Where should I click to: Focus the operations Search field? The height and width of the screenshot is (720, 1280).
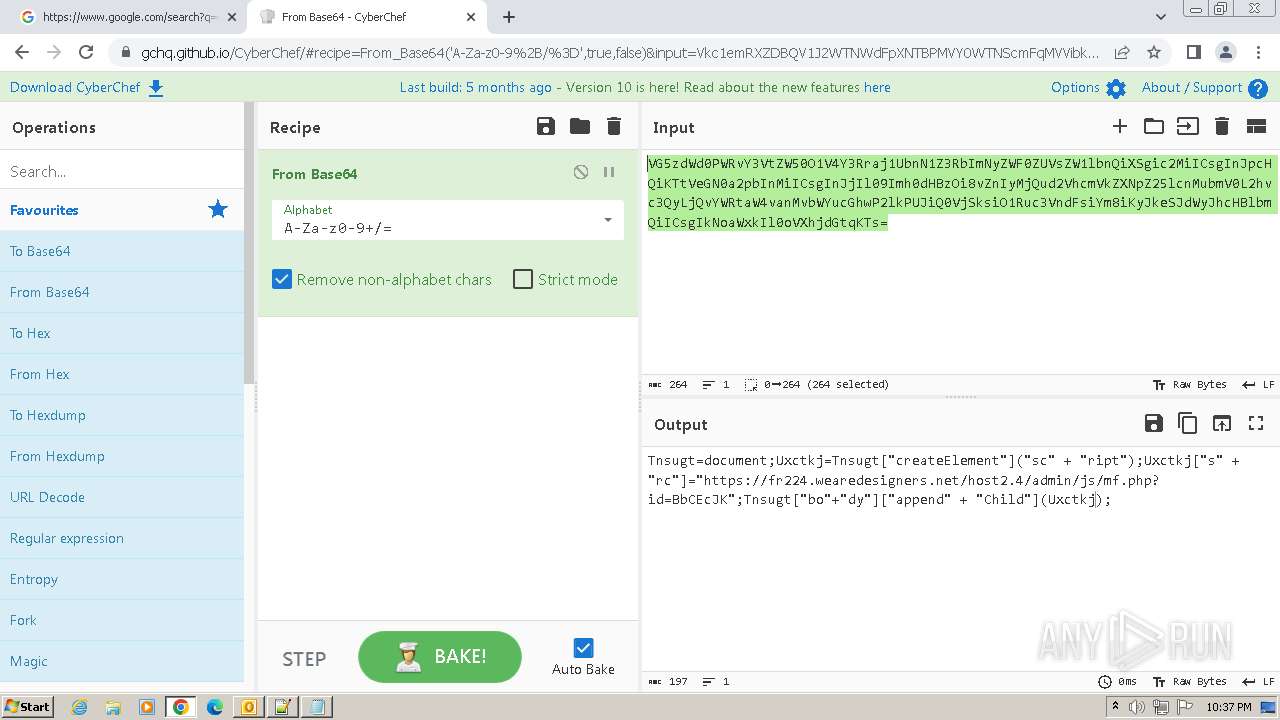pos(122,171)
